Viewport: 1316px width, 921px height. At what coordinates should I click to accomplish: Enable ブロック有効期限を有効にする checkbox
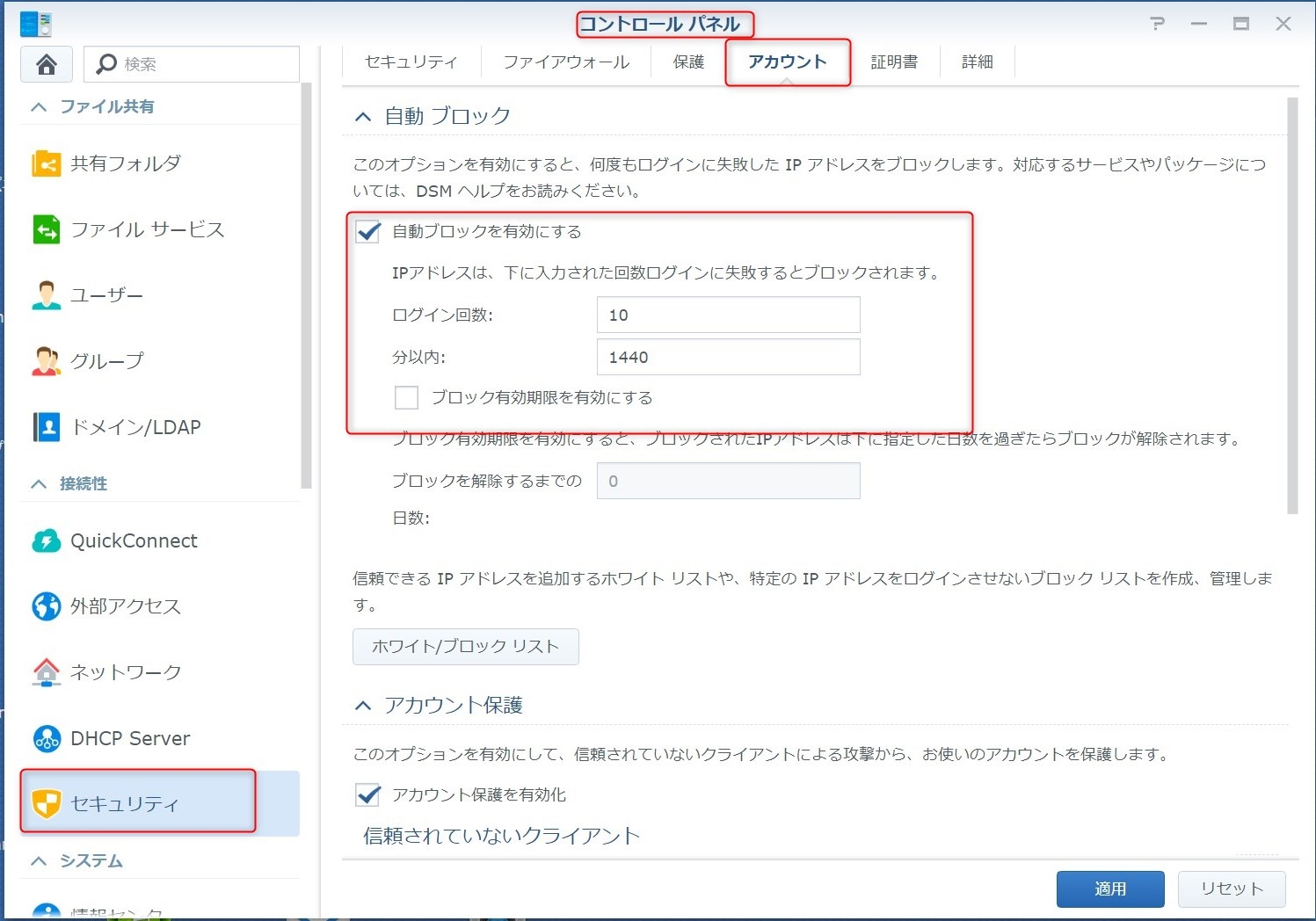(406, 398)
